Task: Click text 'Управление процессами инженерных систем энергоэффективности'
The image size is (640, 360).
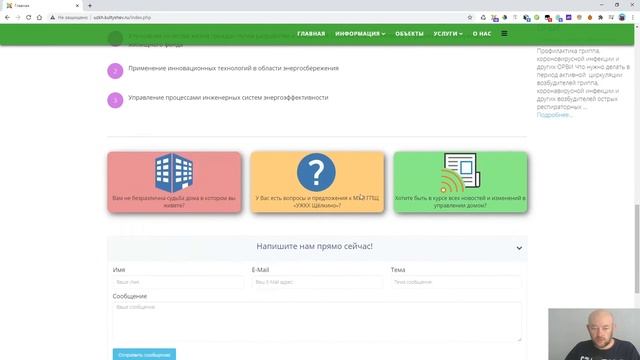Action: [x=228, y=98]
